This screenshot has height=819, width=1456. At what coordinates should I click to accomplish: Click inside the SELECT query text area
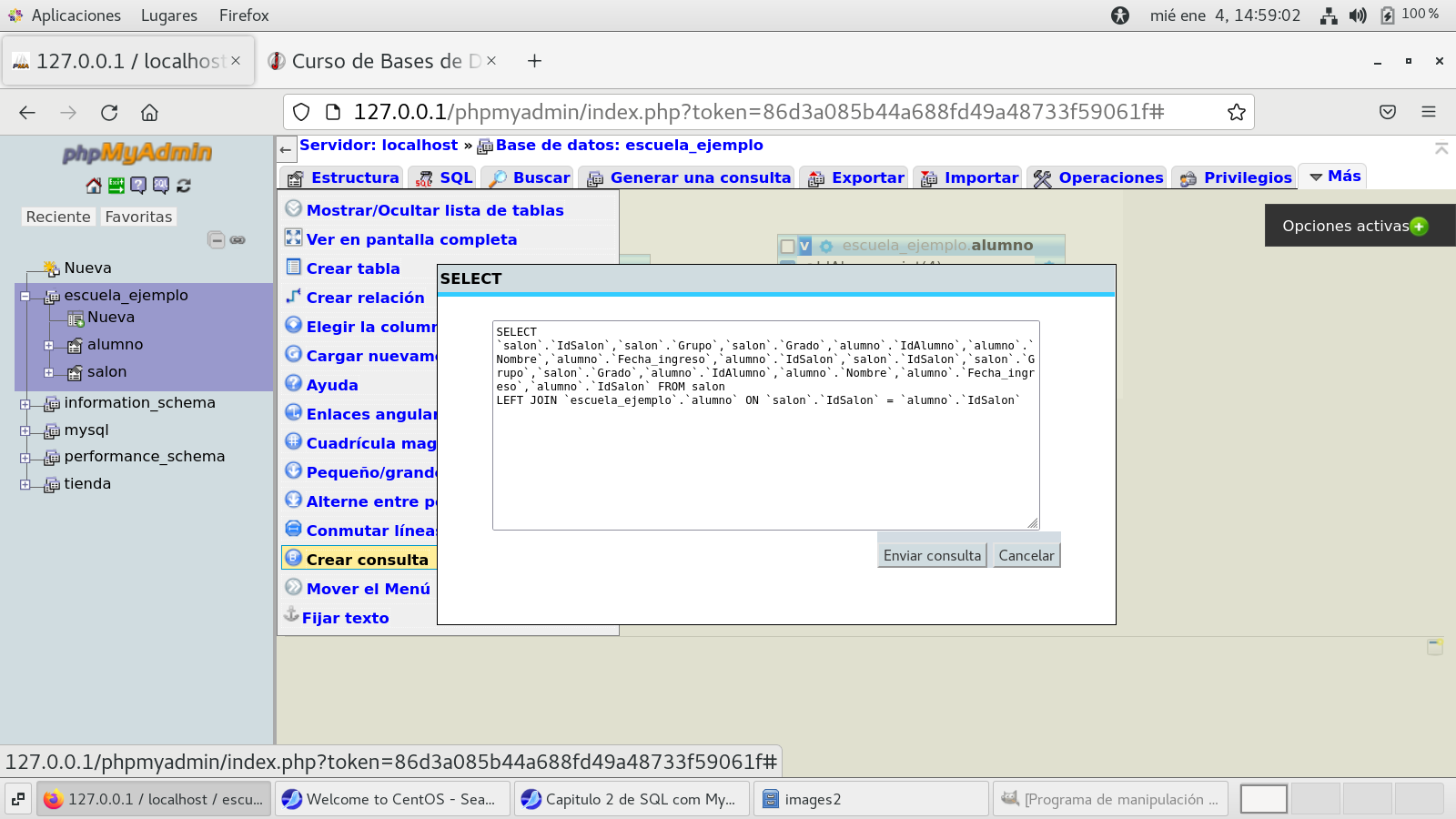tap(765, 455)
